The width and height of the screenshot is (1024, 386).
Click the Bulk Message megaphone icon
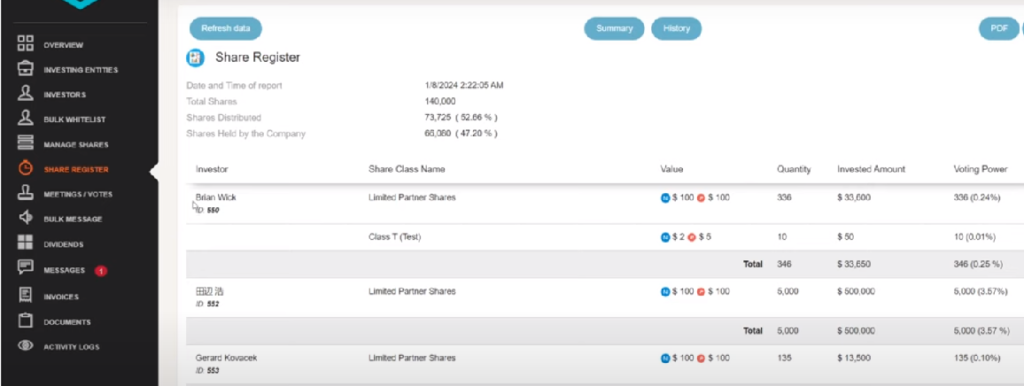click(25, 218)
